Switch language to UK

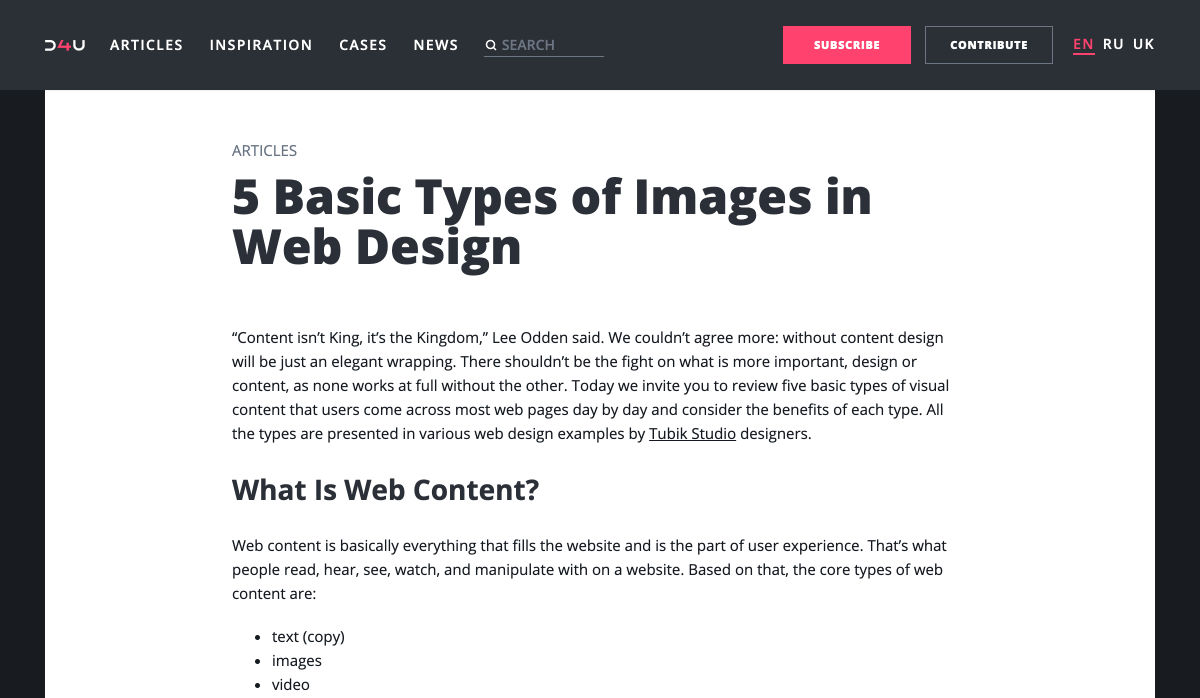[x=1144, y=44]
